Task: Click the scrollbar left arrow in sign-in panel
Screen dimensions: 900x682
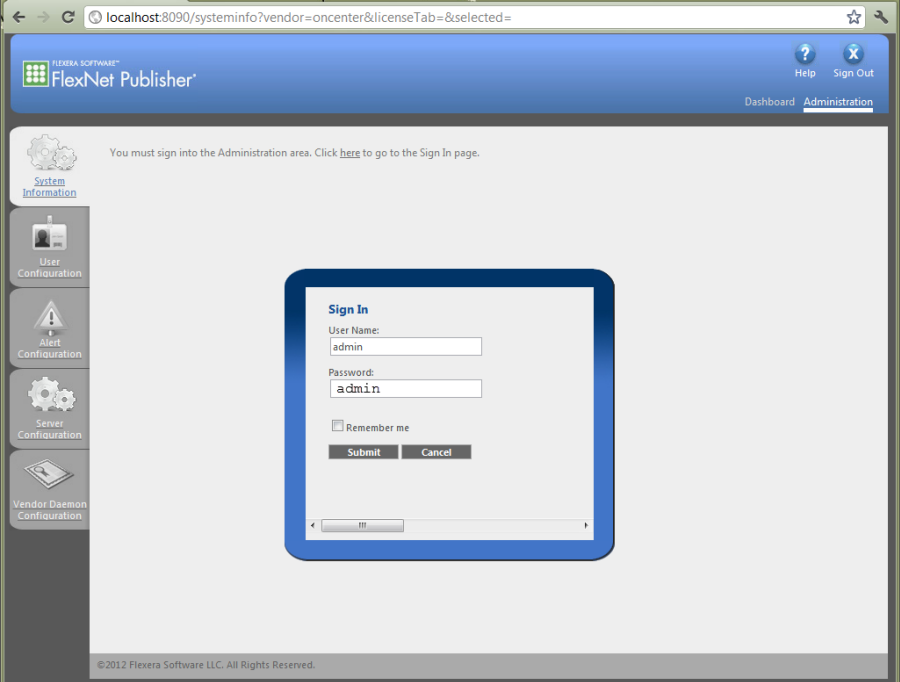Action: click(x=313, y=525)
